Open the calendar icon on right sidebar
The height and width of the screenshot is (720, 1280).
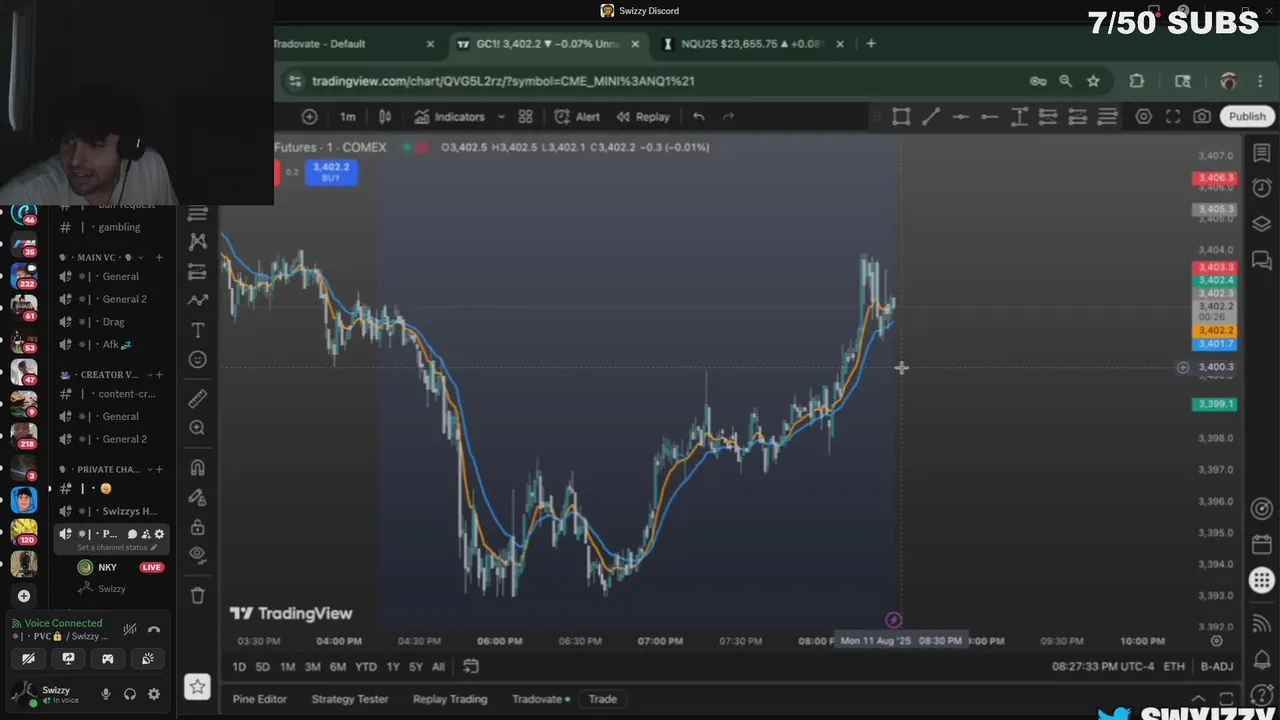(x=1261, y=545)
